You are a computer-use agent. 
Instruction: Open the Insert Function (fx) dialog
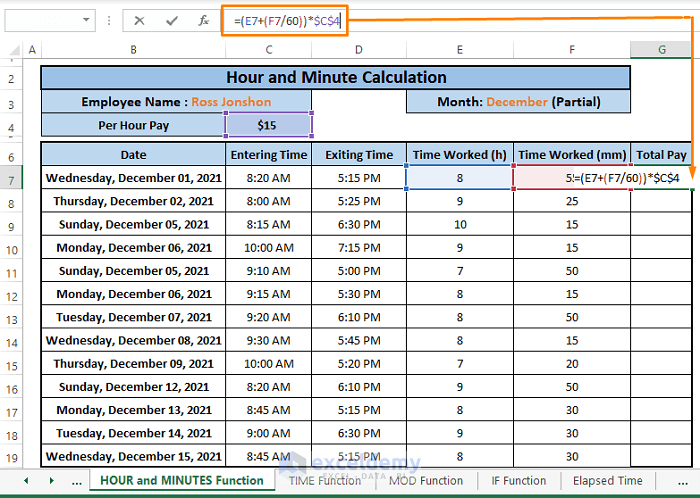(x=203, y=20)
